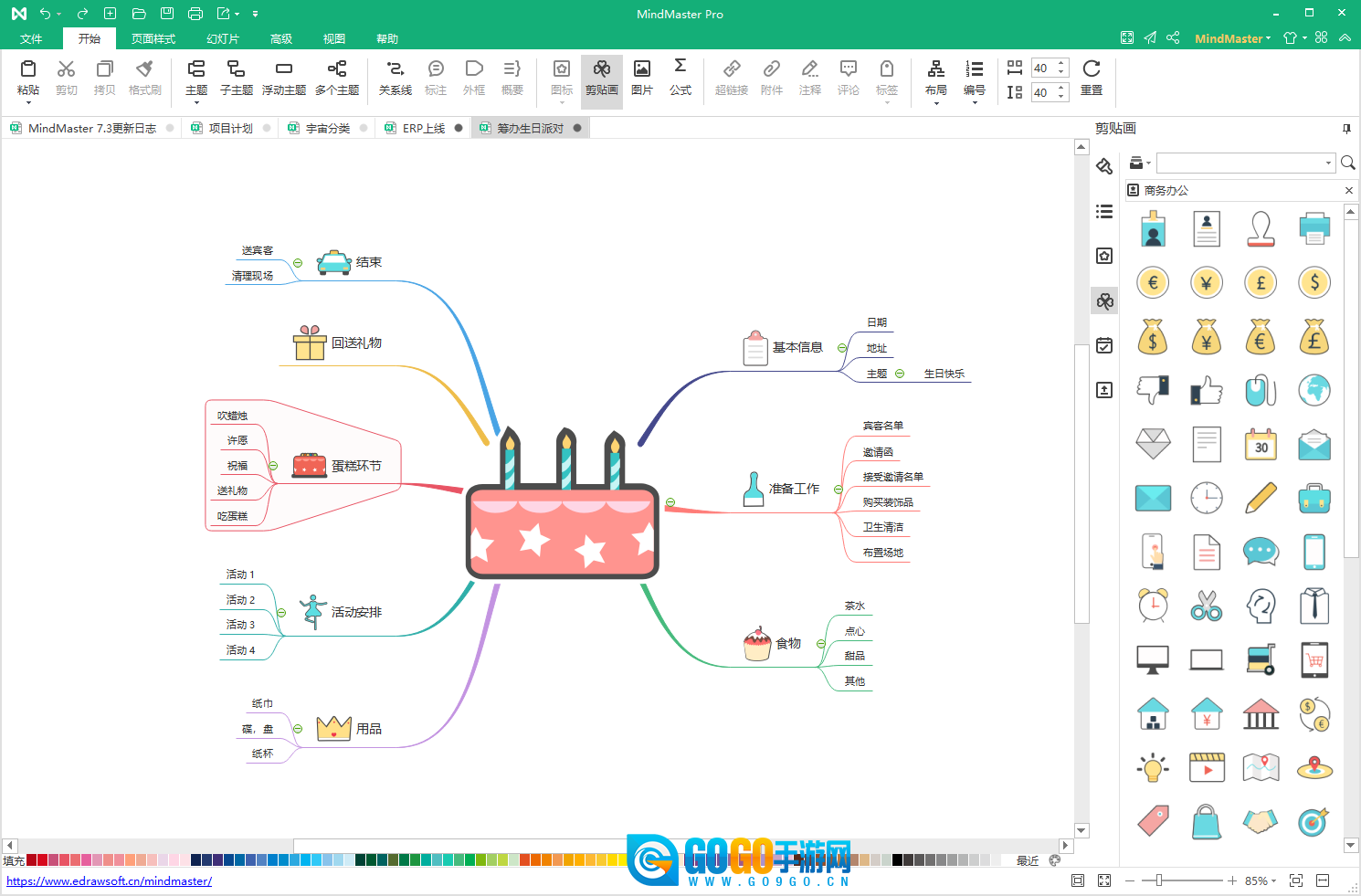Collapse the 食物 branch

(x=821, y=644)
